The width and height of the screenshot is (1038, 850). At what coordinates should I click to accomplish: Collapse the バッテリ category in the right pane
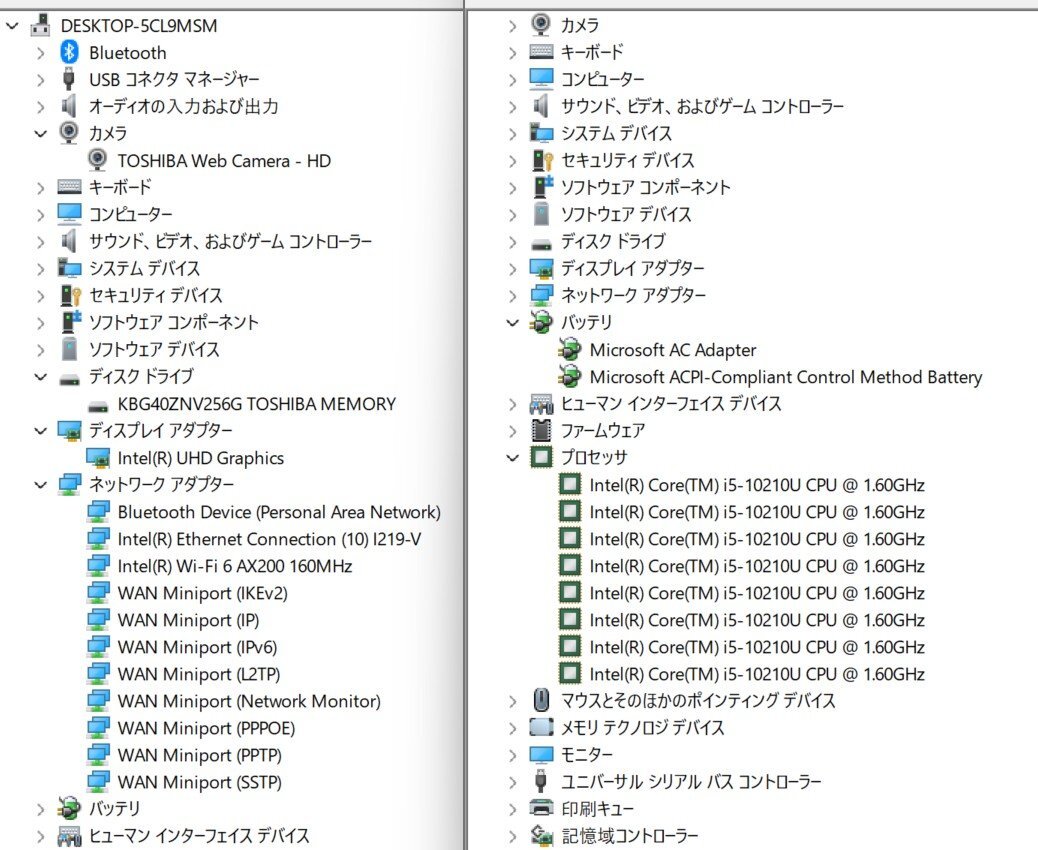[512, 322]
